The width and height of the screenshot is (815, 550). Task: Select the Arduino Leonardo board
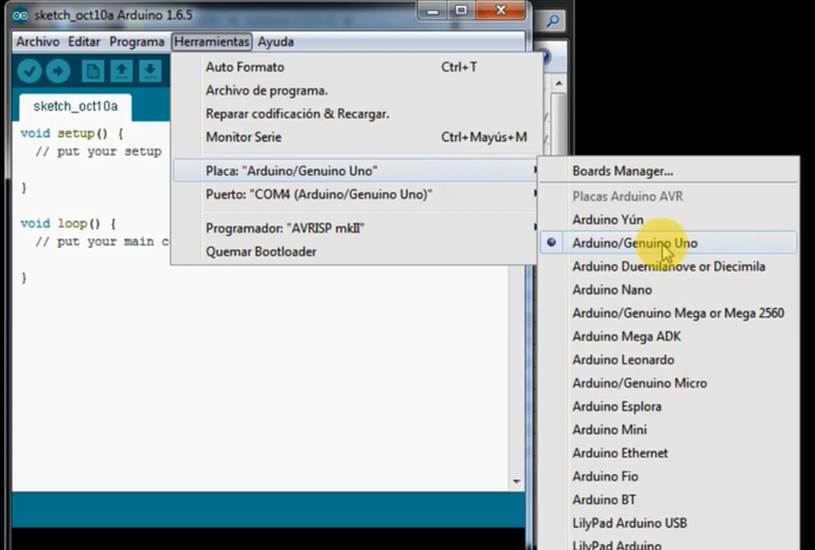click(668, 360)
